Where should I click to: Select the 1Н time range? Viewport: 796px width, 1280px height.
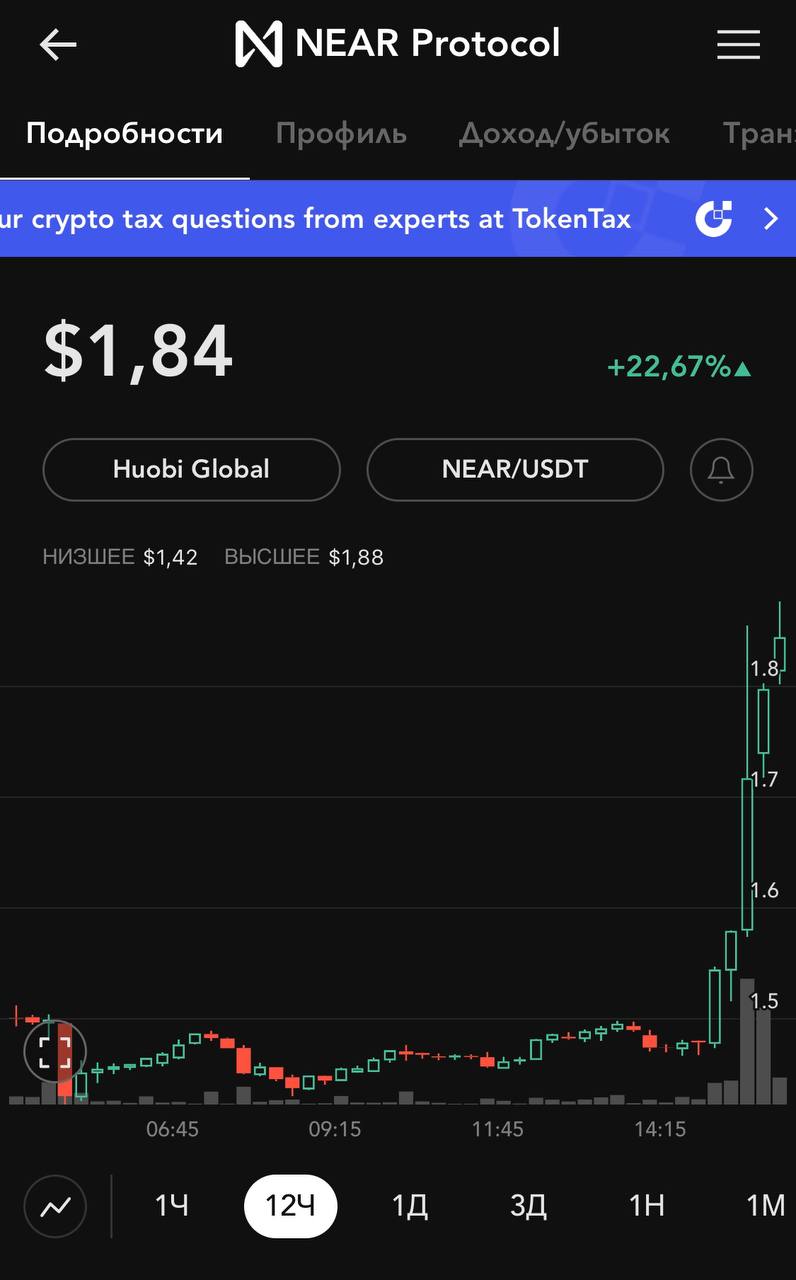[x=647, y=1206]
